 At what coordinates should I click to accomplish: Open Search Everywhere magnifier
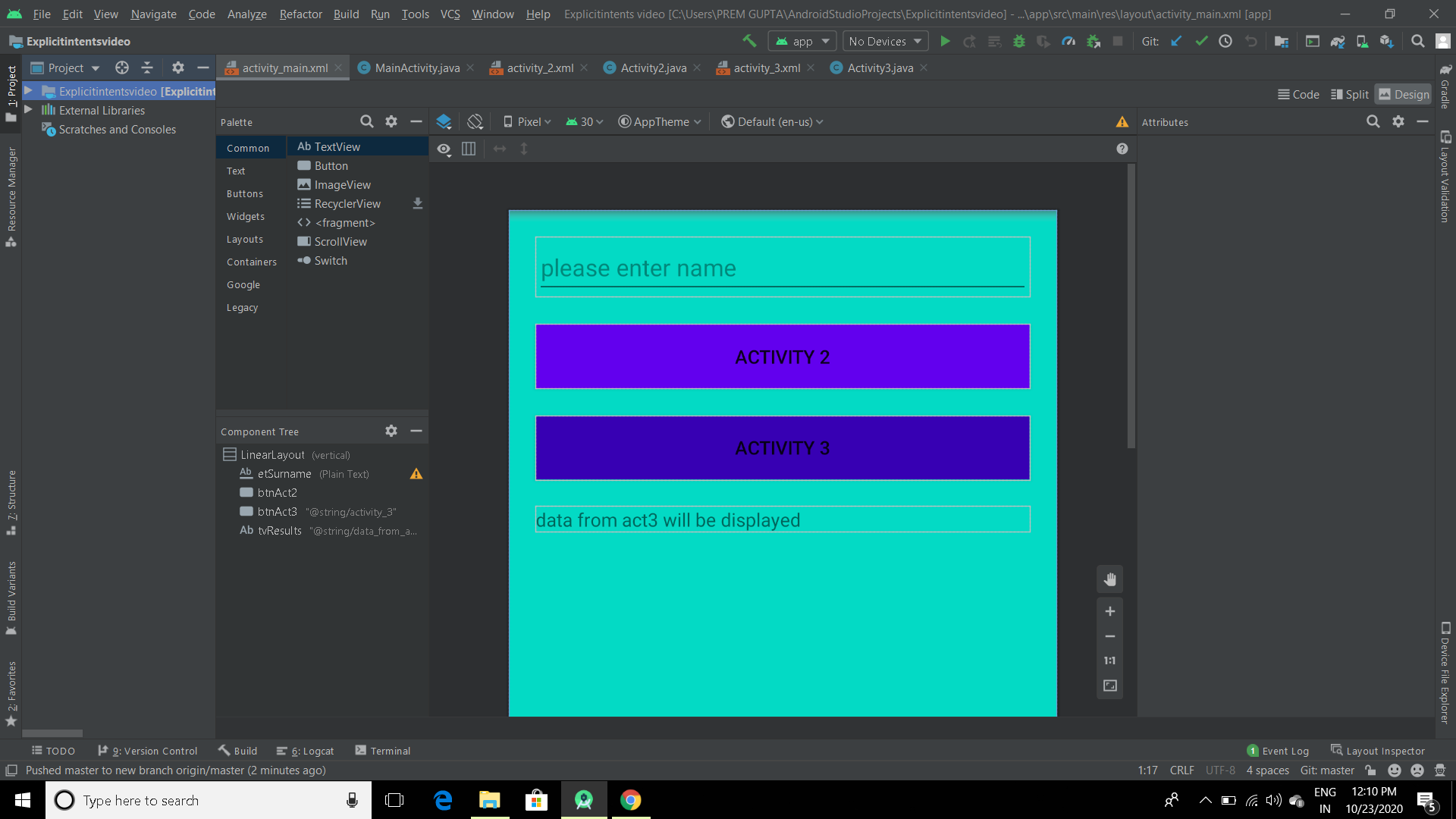[1417, 41]
